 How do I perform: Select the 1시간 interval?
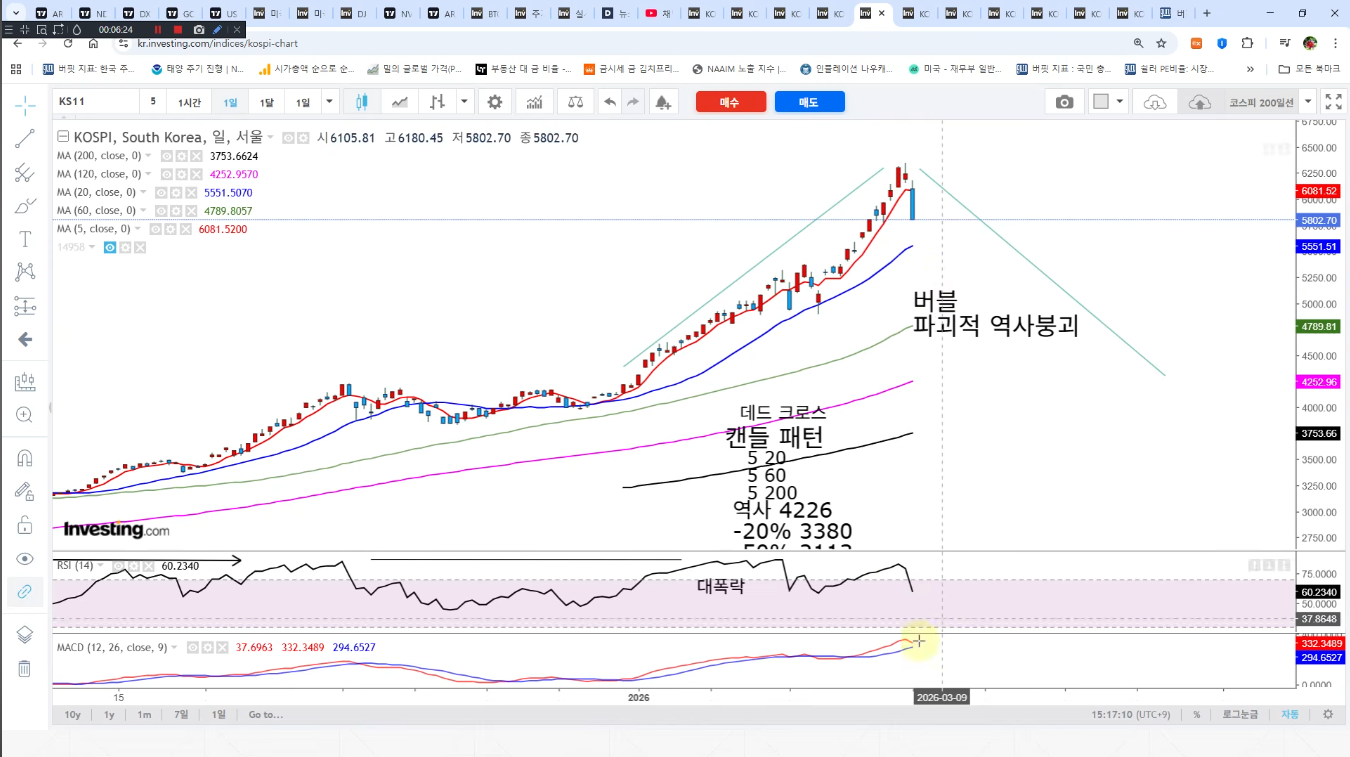pyautogui.click(x=190, y=102)
